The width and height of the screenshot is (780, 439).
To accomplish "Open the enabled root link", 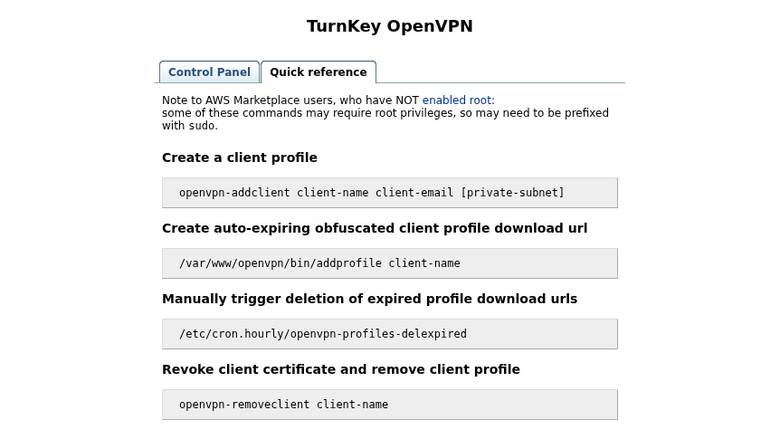I will [457, 100].
